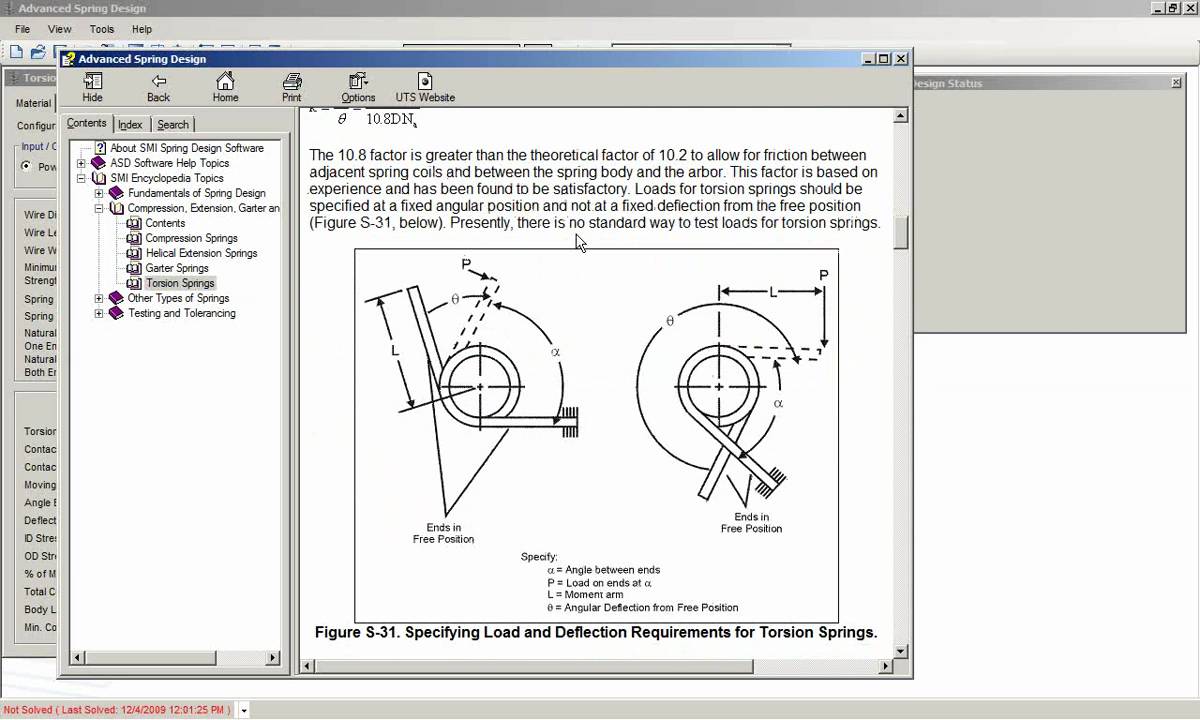Click the help content scroll down arrow
Screen dimensions: 1200x720
tap(900, 651)
